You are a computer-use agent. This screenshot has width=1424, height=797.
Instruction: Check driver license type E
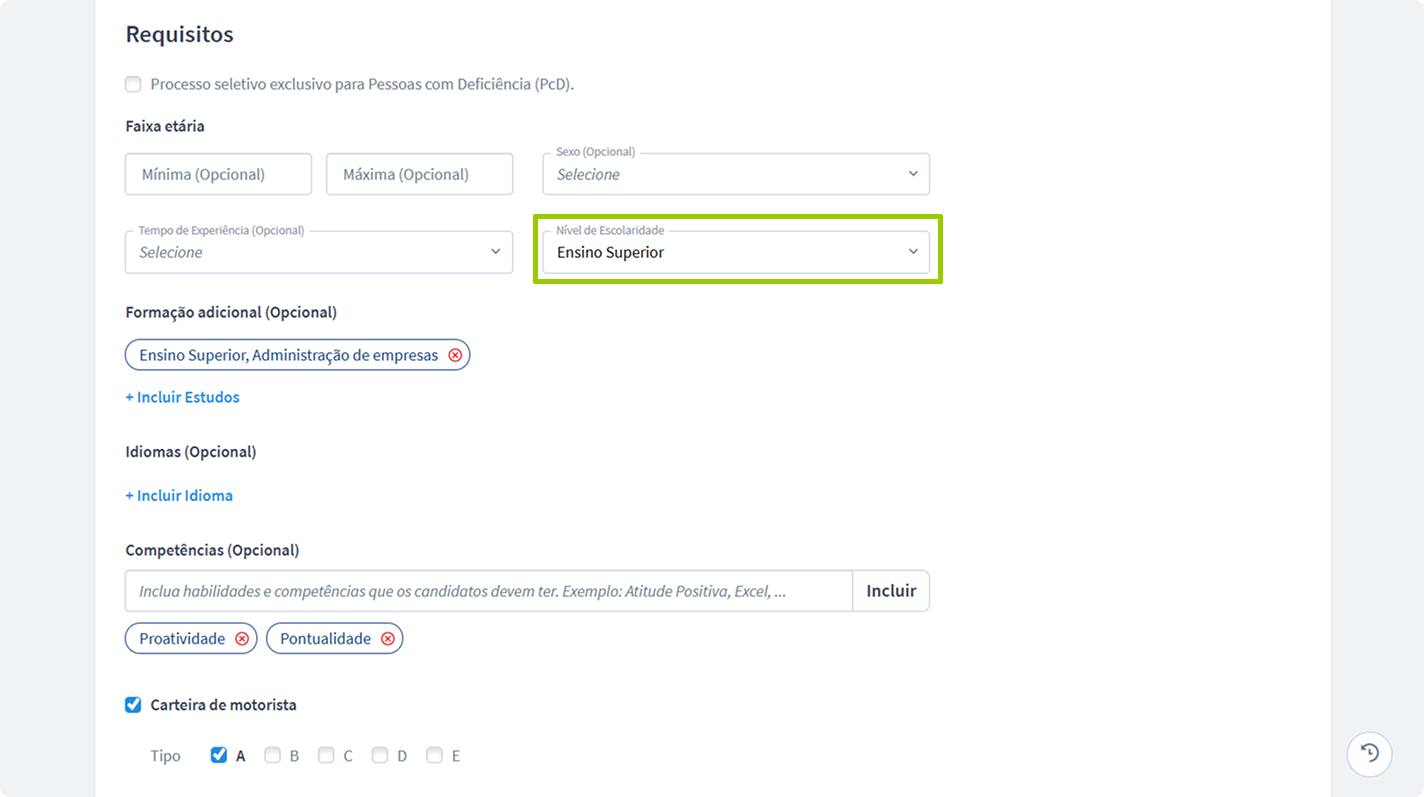tap(434, 755)
